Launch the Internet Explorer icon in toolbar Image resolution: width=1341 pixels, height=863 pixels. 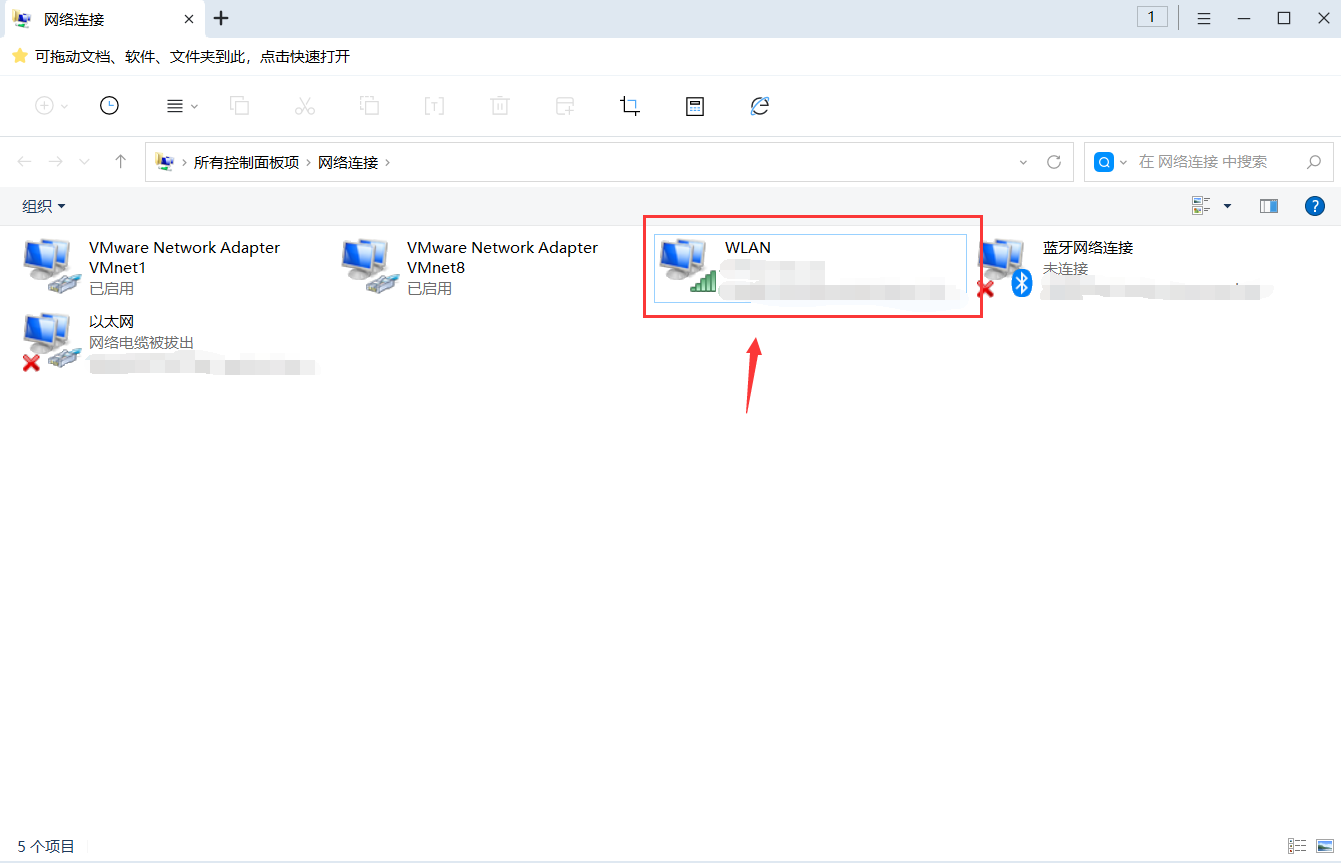click(x=760, y=106)
